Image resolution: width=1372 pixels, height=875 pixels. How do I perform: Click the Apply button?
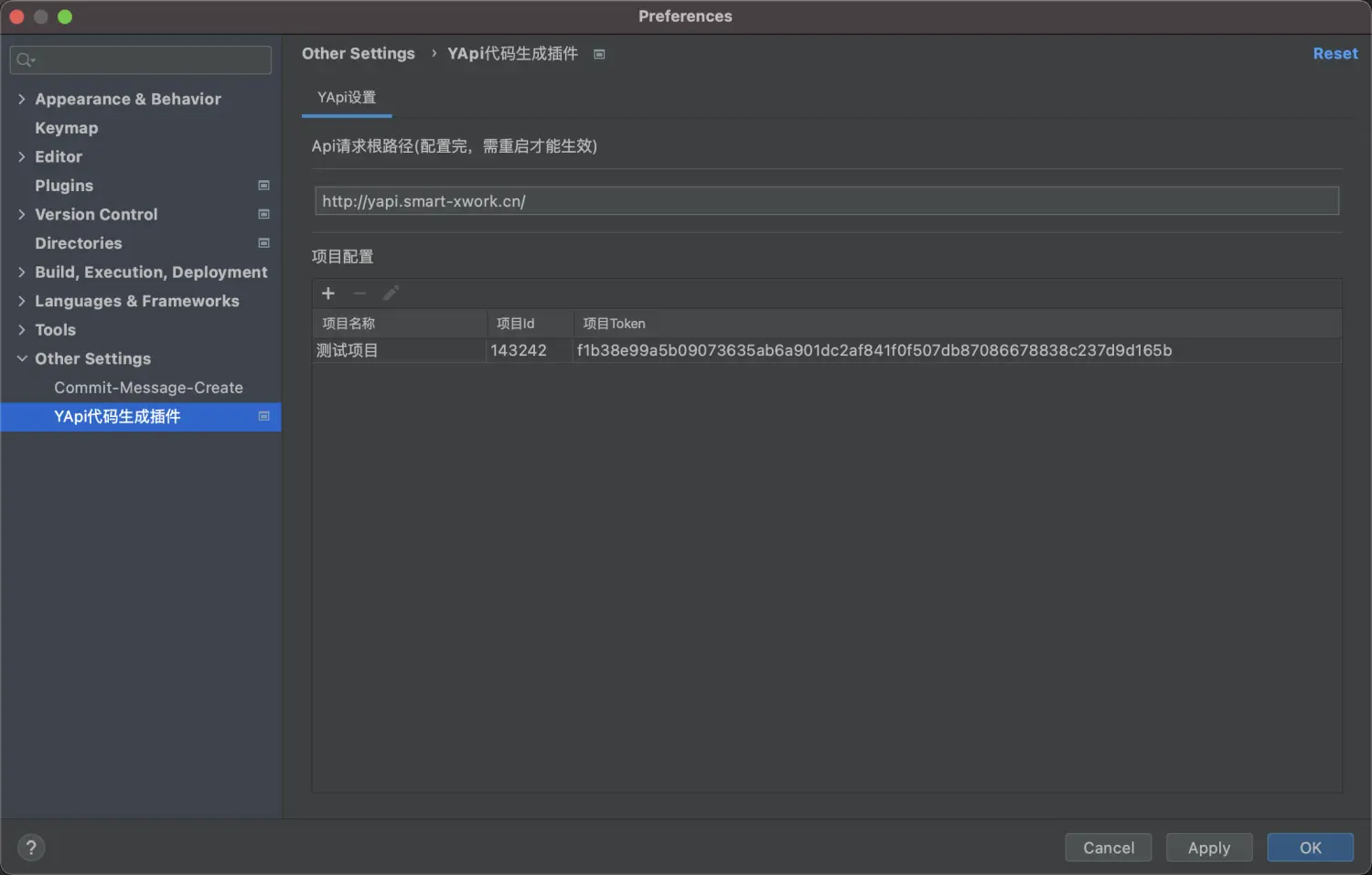pos(1209,848)
